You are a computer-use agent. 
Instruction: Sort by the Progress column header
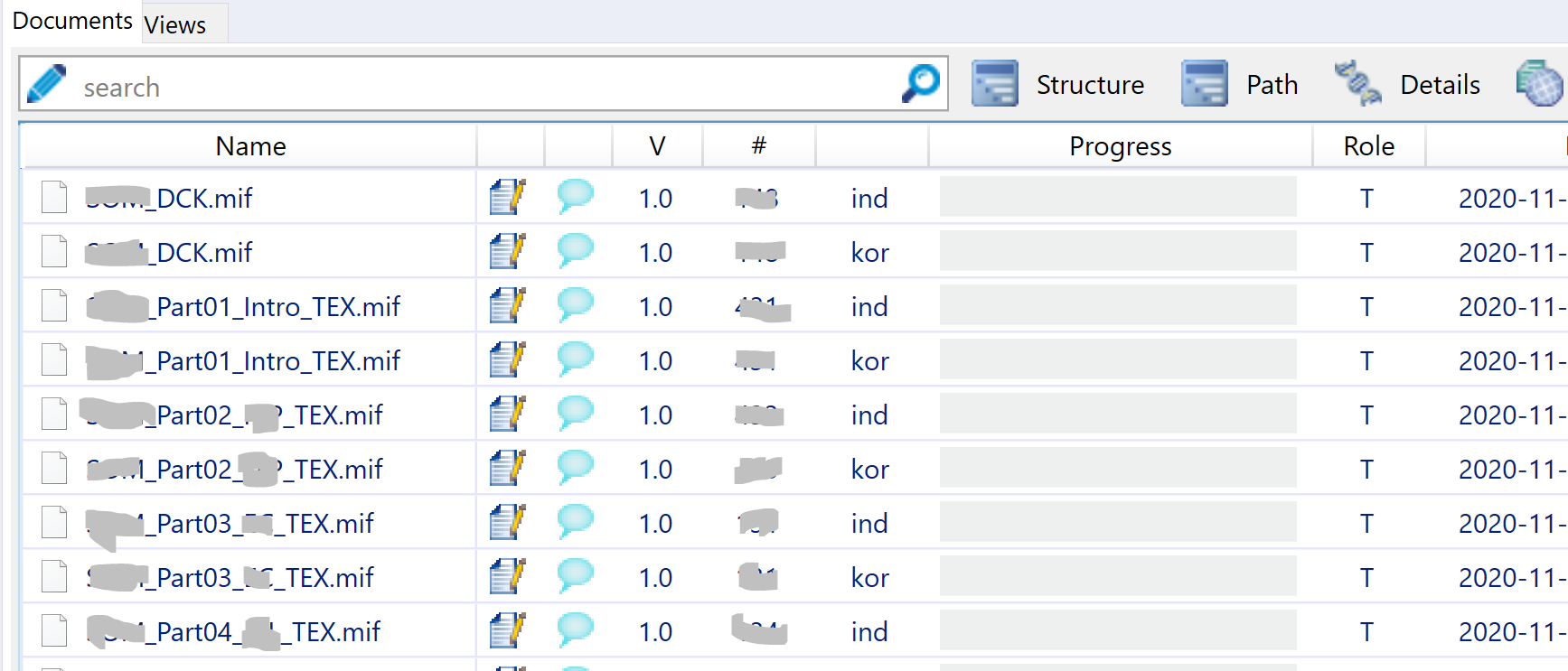click(1120, 146)
